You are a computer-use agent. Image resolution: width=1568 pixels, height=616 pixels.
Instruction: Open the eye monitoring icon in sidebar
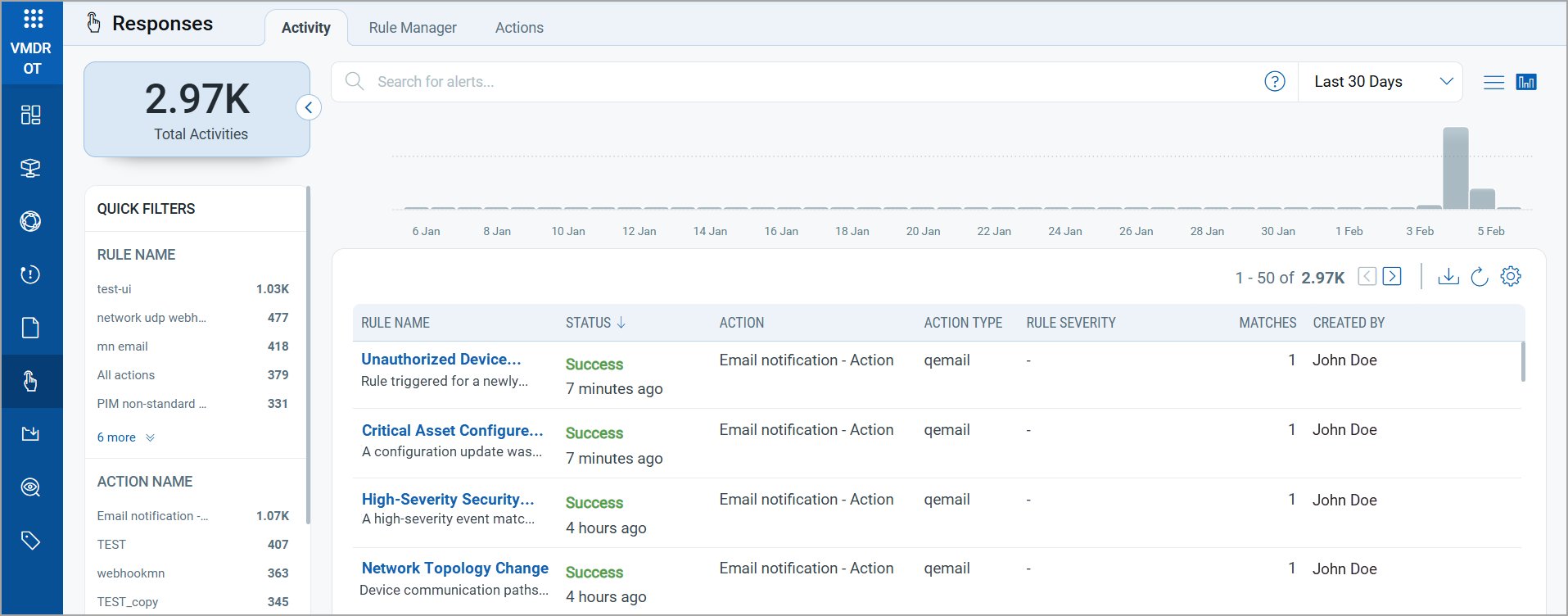30,487
